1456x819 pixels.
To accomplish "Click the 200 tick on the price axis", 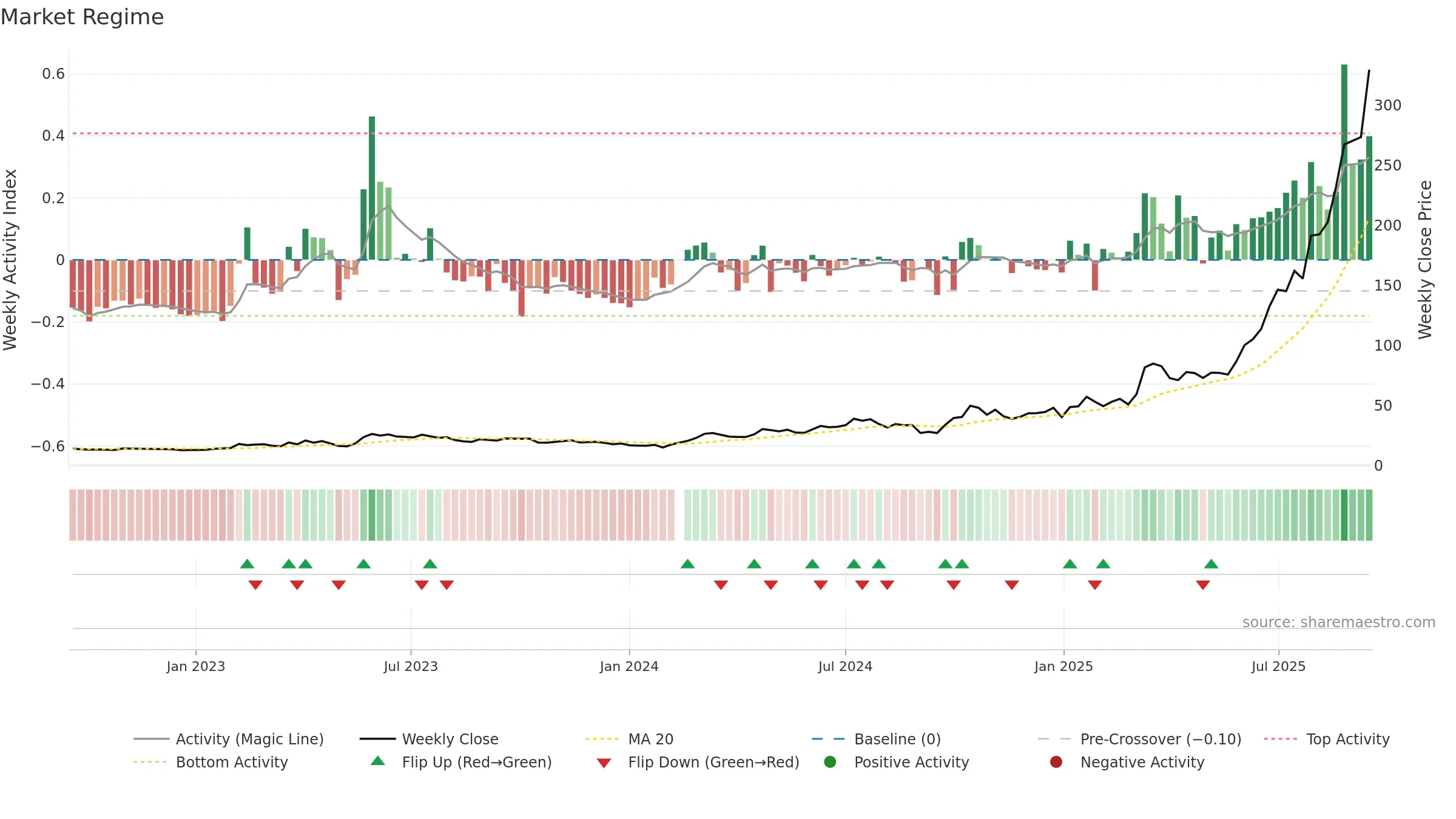I will point(1387,225).
